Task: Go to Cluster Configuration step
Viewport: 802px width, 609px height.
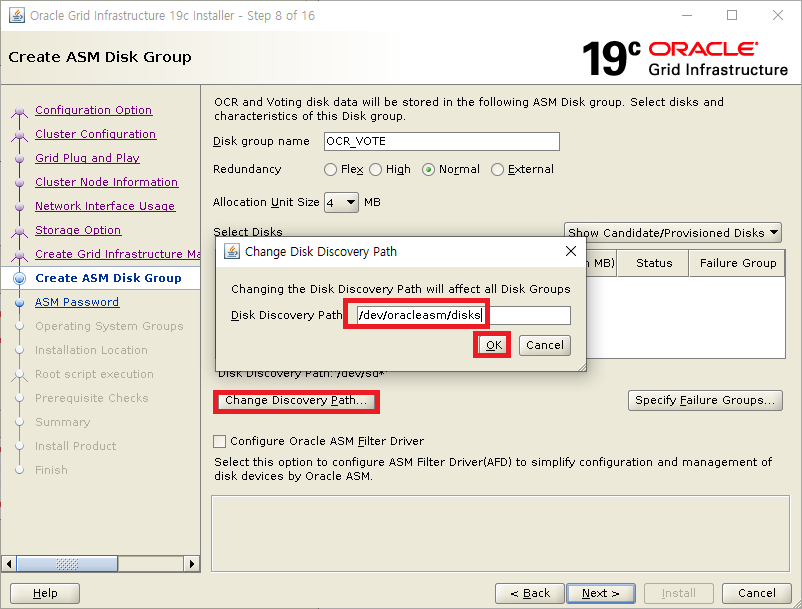Action: (96, 134)
